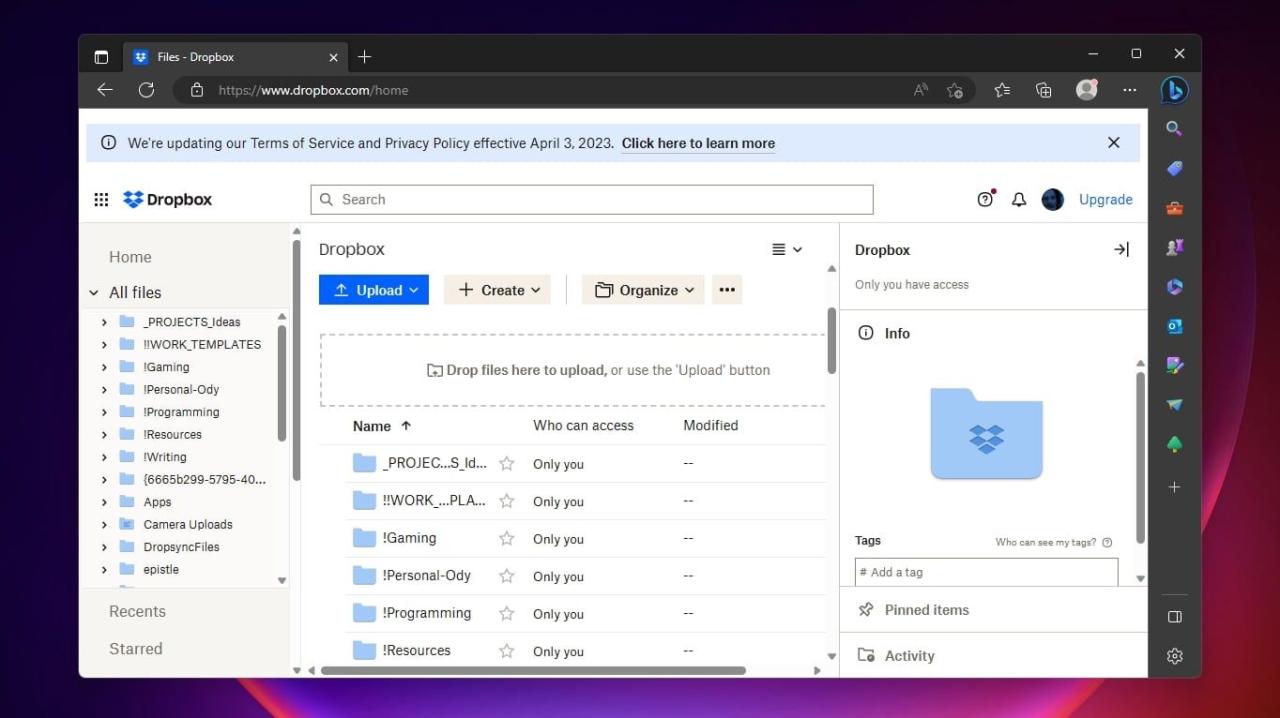Open the notifications bell
Screen dimensions: 1280x718
(x=1019, y=199)
